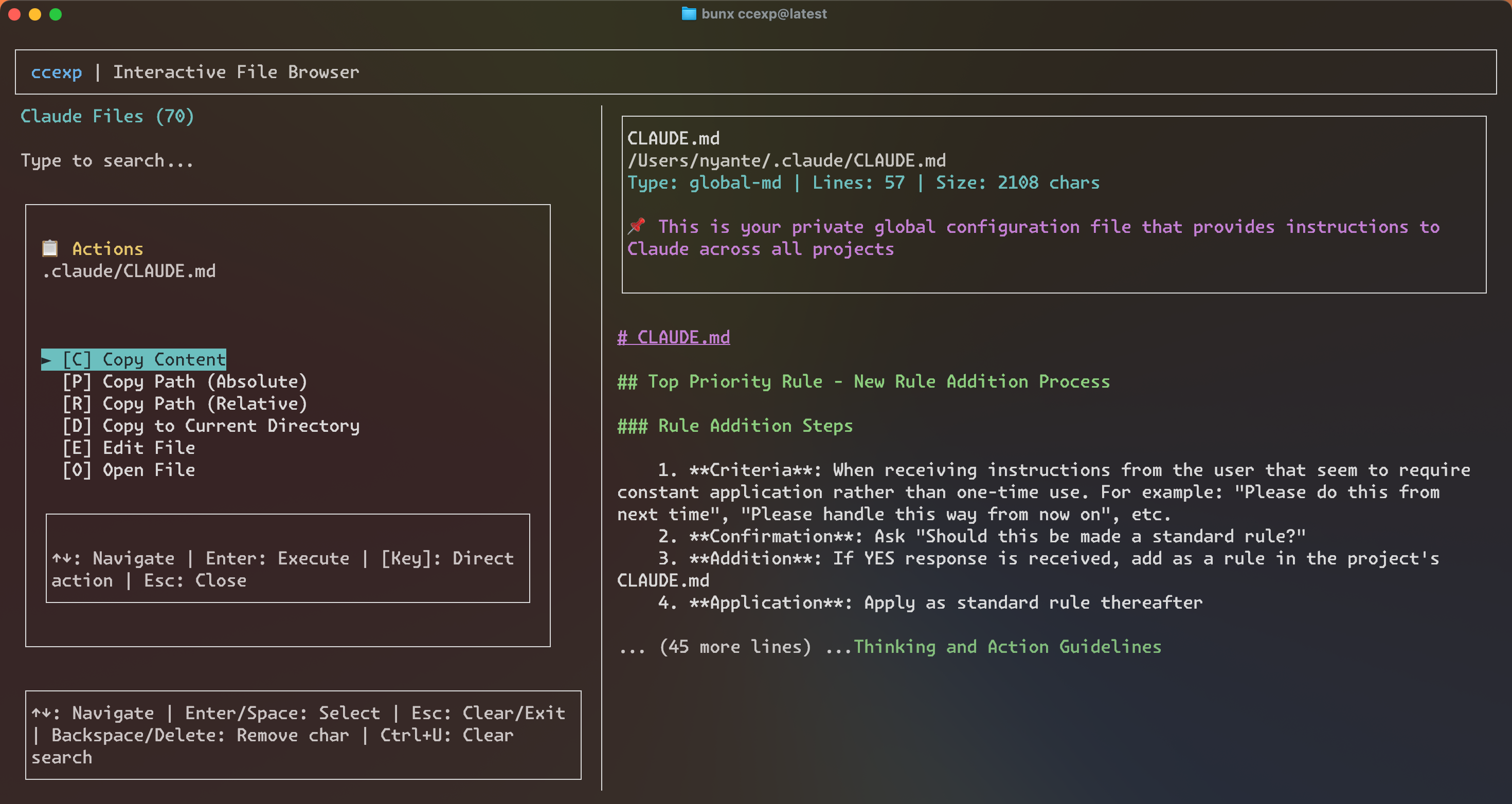Click the **Application** step line
The height and width of the screenshot is (804, 1512).
coord(930,602)
